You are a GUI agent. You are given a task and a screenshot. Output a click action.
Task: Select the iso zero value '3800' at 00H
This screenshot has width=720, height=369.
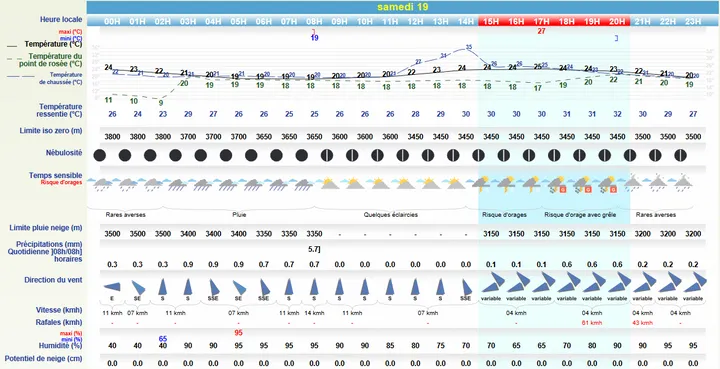[112, 136]
